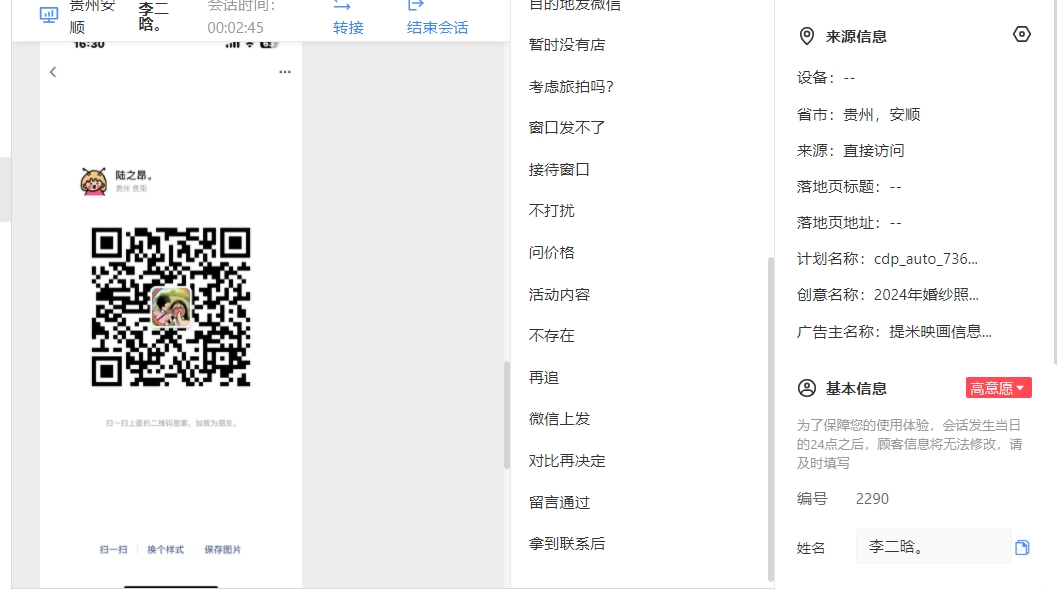
Task: Click the quick reply list scrollbar
Action: tap(771, 418)
